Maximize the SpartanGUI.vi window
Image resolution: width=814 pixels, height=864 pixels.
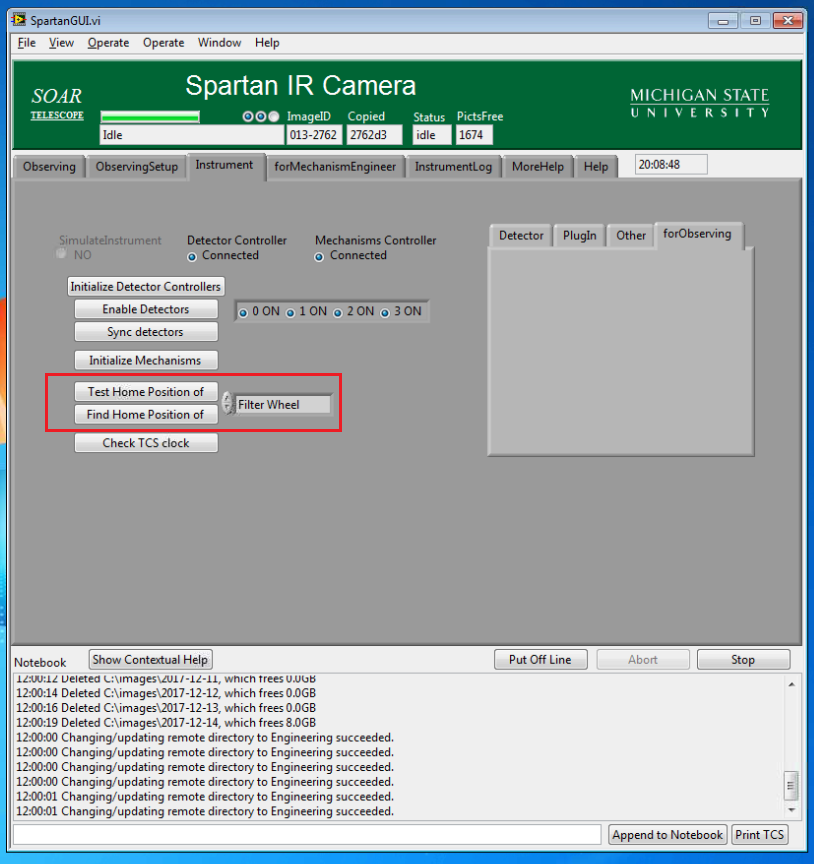click(x=755, y=21)
